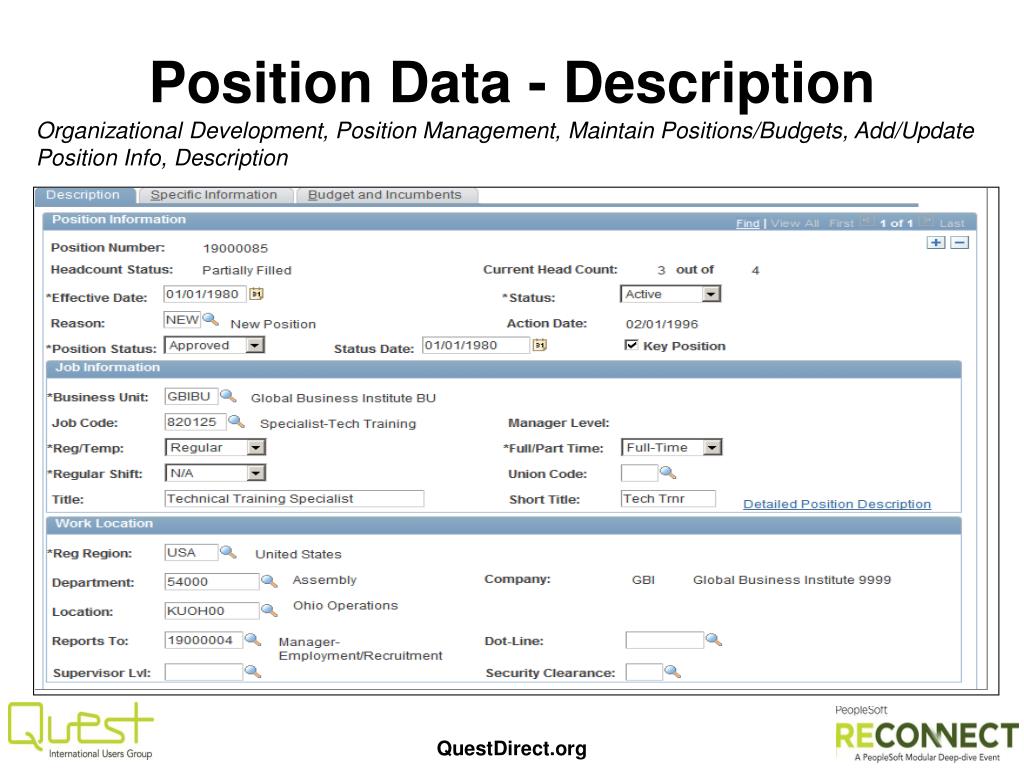Click the Find link

tap(748, 223)
